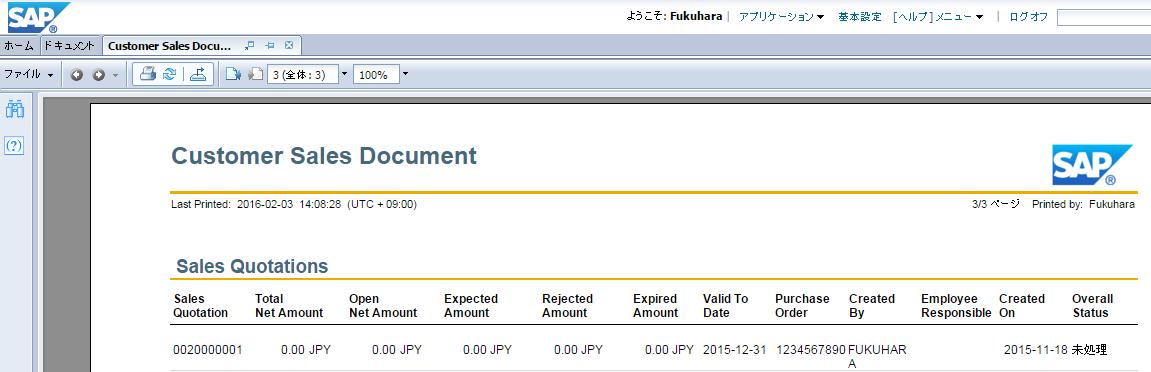Click the export report icon
The image size is (1151, 372).
[x=198, y=74]
